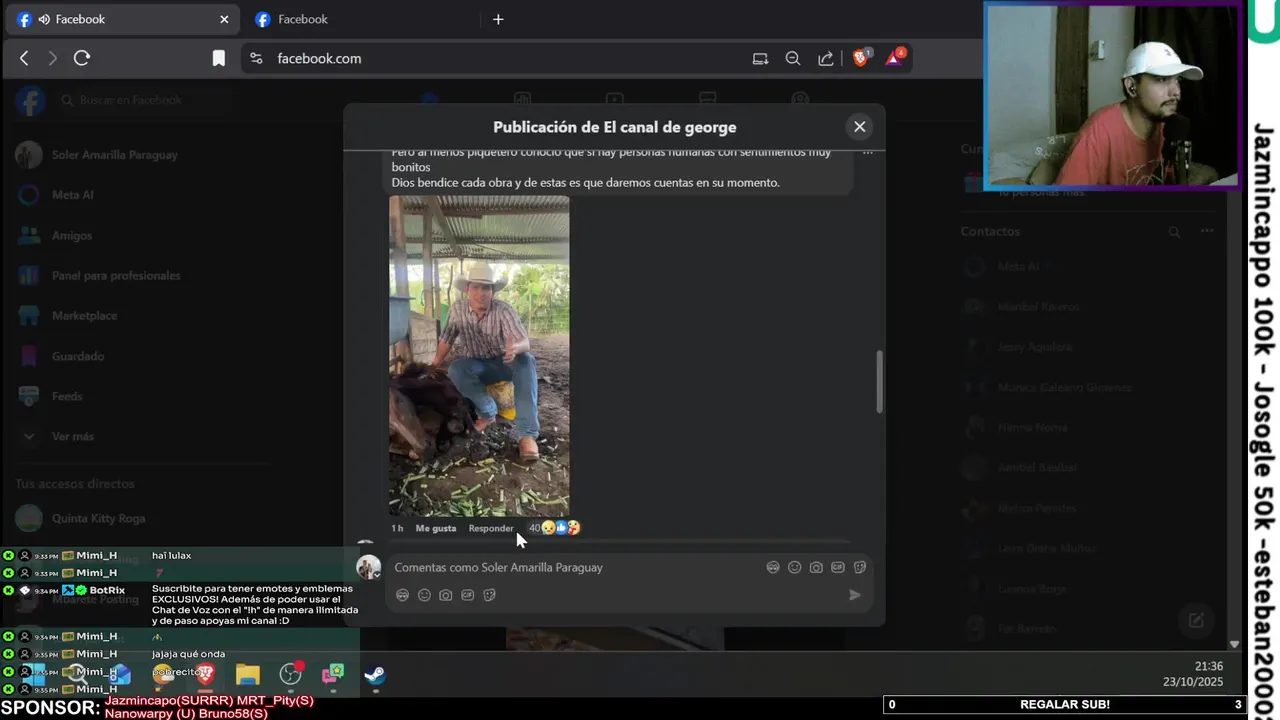
Task: Open site settings icon left of facebook.com
Action: coord(257,58)
